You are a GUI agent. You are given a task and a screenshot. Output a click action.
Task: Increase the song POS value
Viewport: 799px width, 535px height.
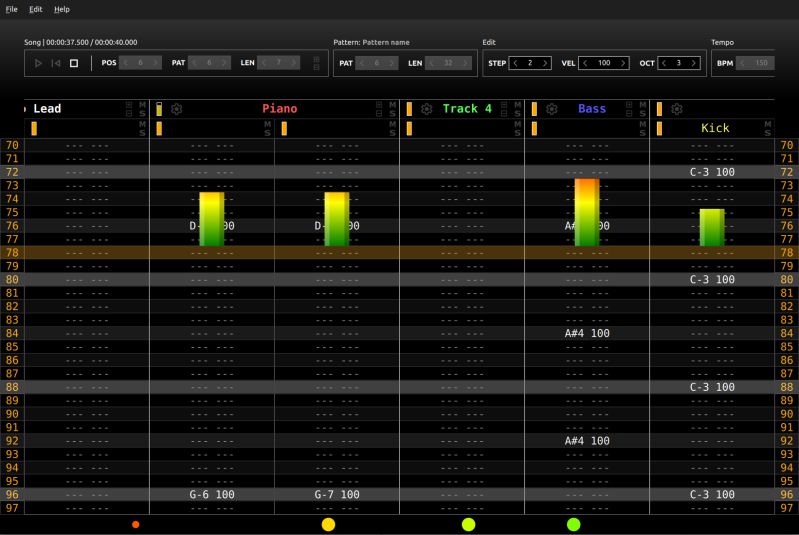[x=155, y=63]
